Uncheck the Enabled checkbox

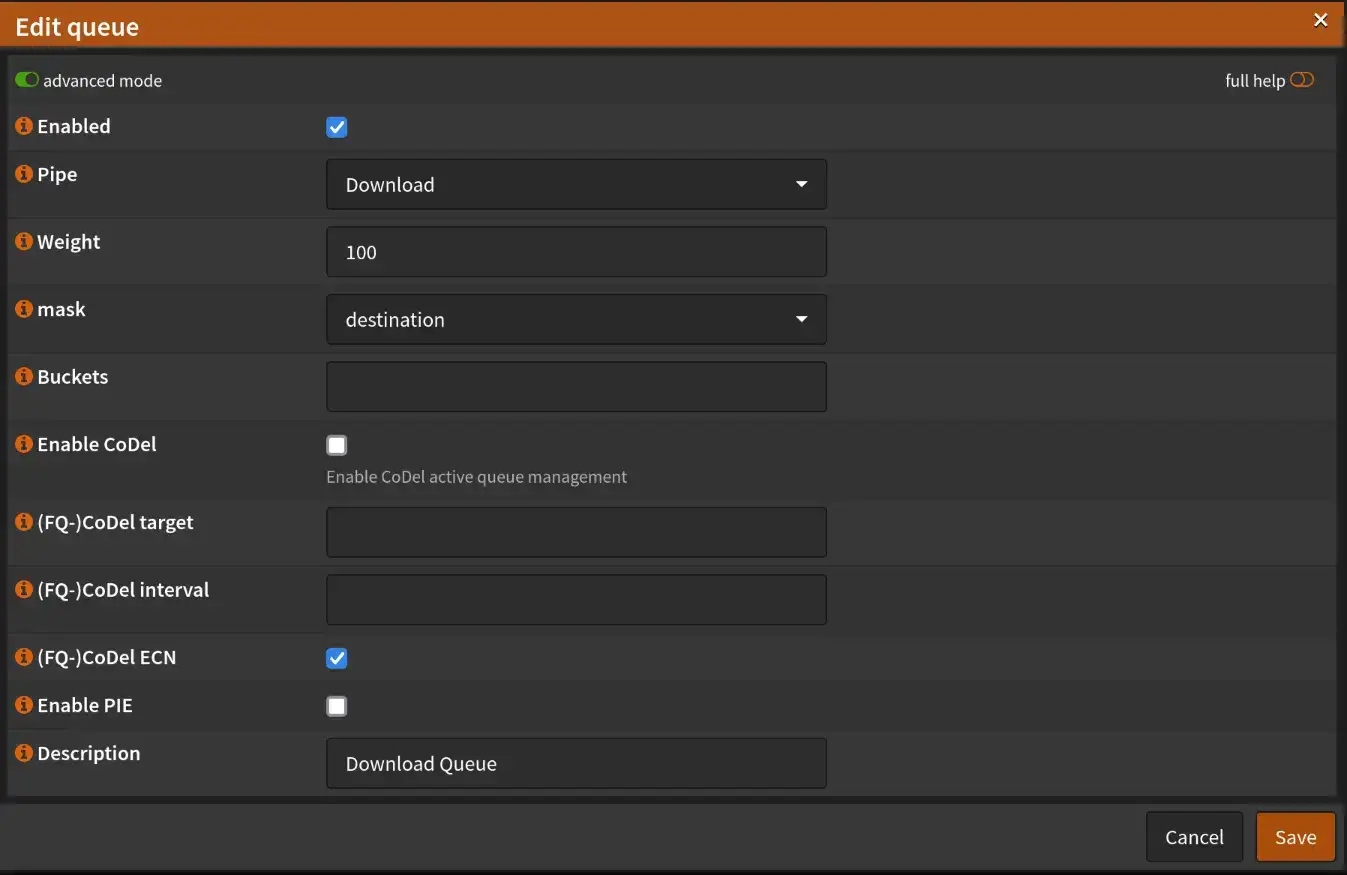(x=337, y=127)
